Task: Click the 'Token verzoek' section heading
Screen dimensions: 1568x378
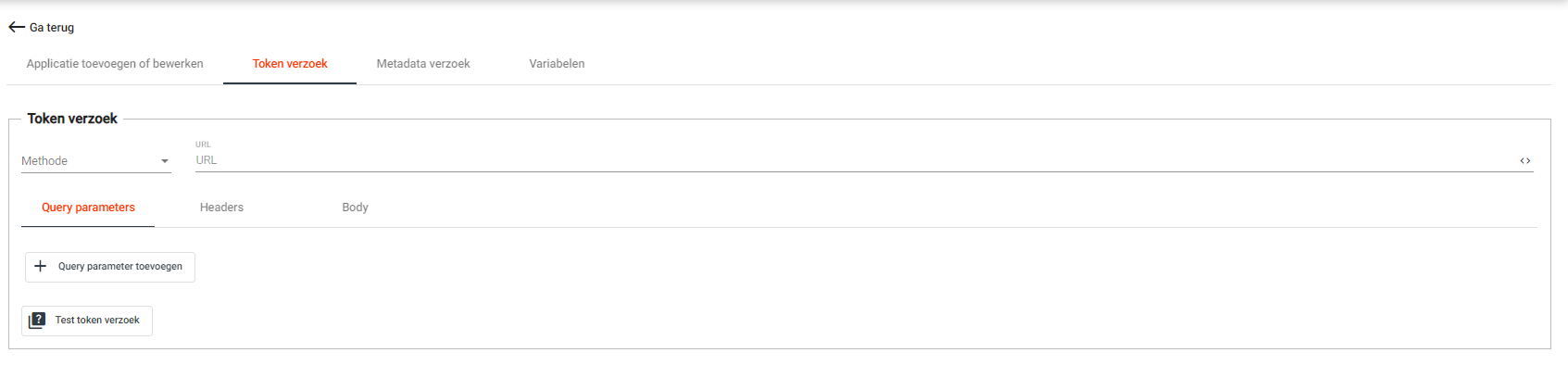Action: (x=72, y=119)
